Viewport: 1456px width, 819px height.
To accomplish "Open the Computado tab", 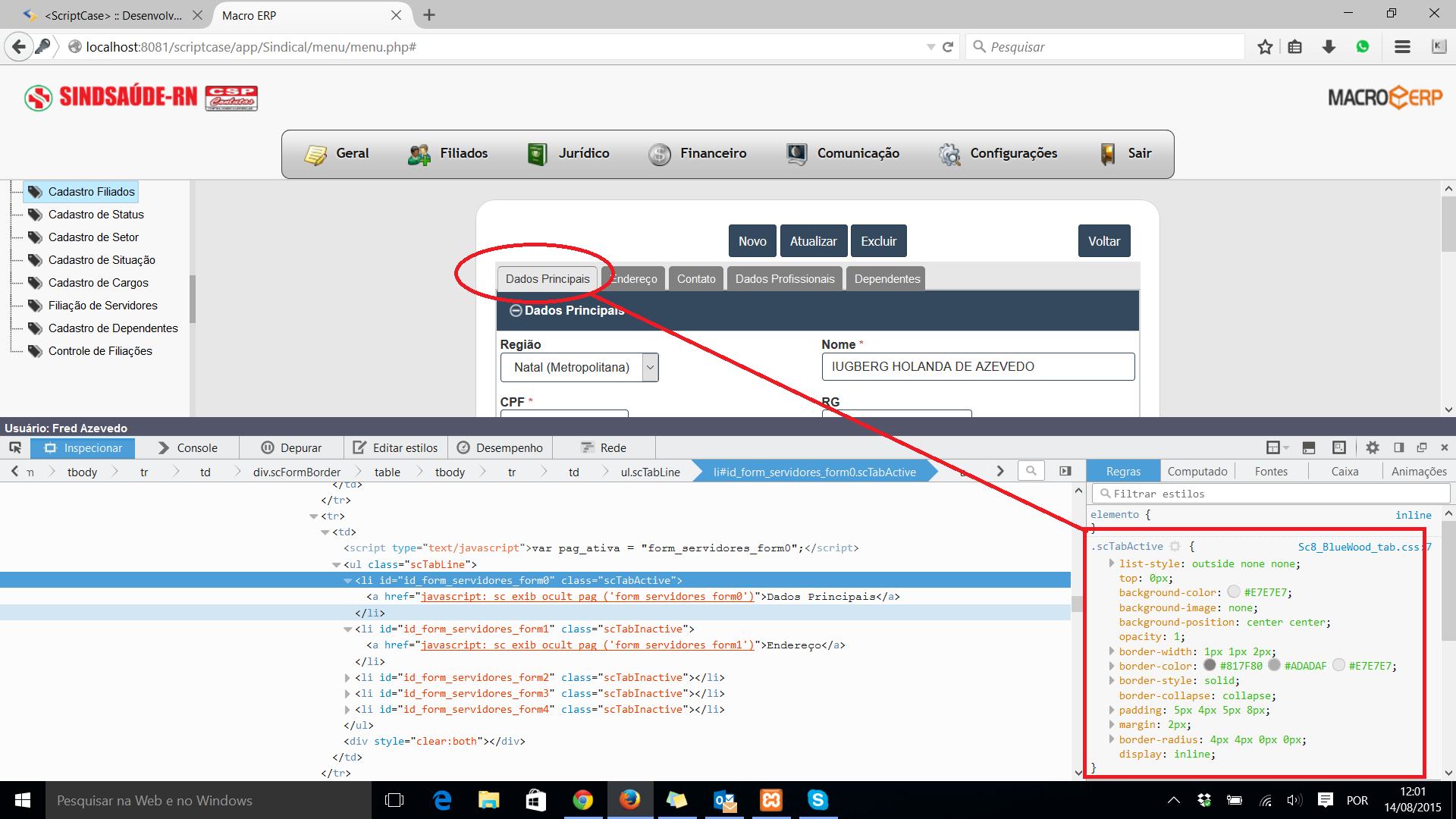I will coord(1197,471).
